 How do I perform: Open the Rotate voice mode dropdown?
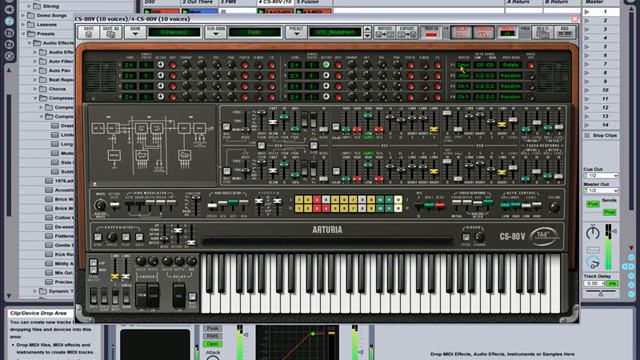tap(510, 65)
